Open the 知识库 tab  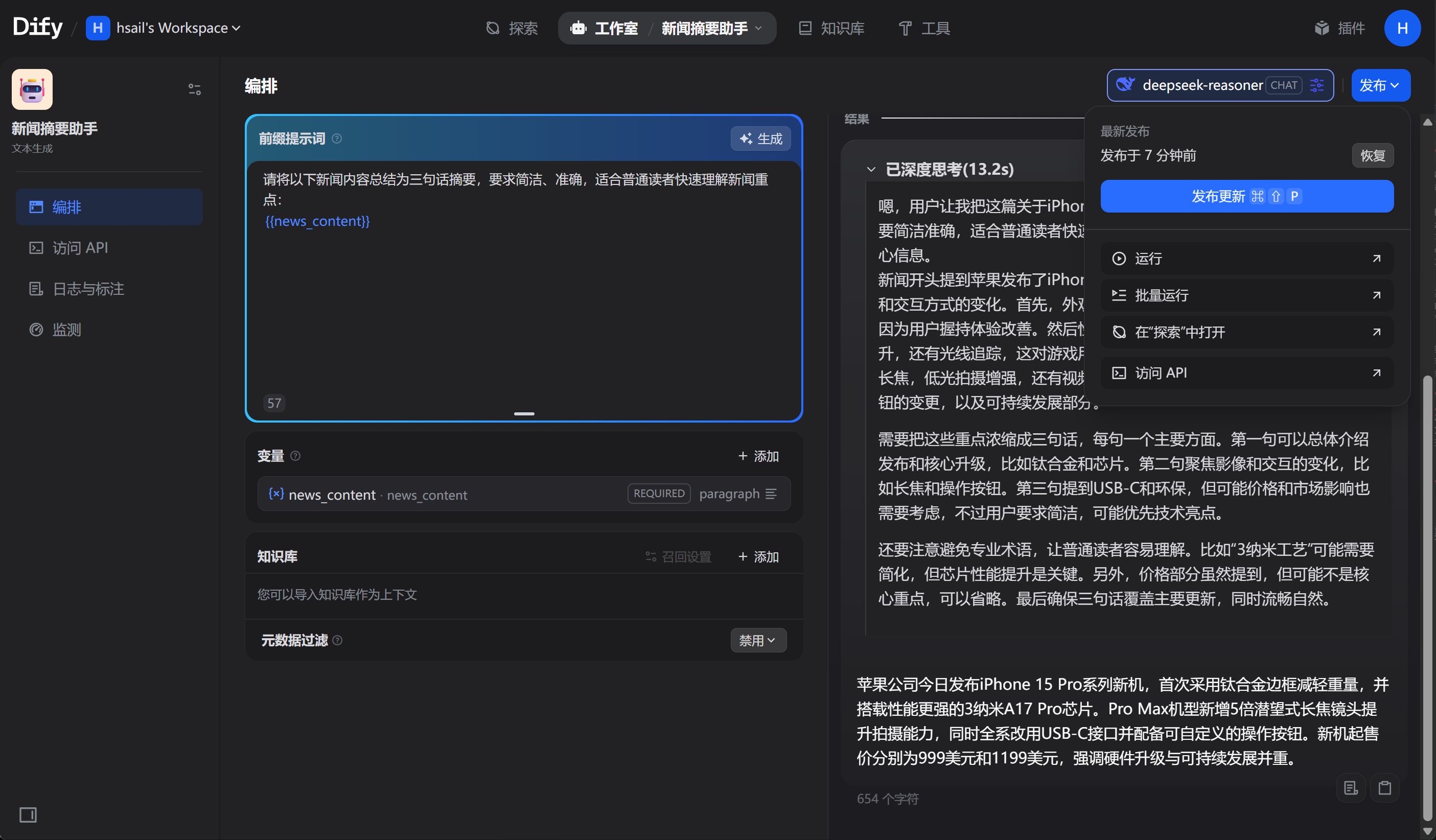coord(832,28)
